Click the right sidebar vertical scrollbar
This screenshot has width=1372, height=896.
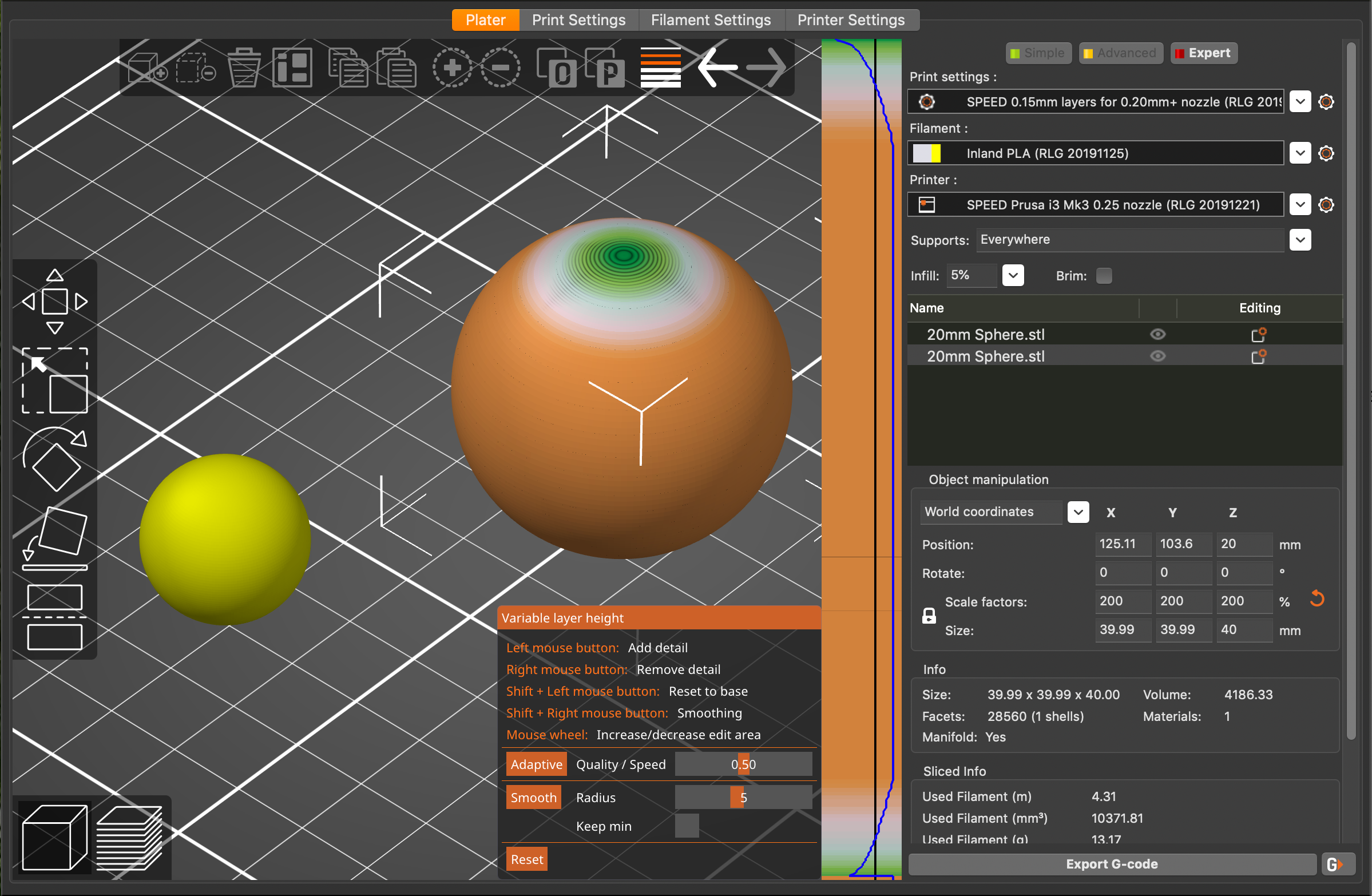(1351, 392)
